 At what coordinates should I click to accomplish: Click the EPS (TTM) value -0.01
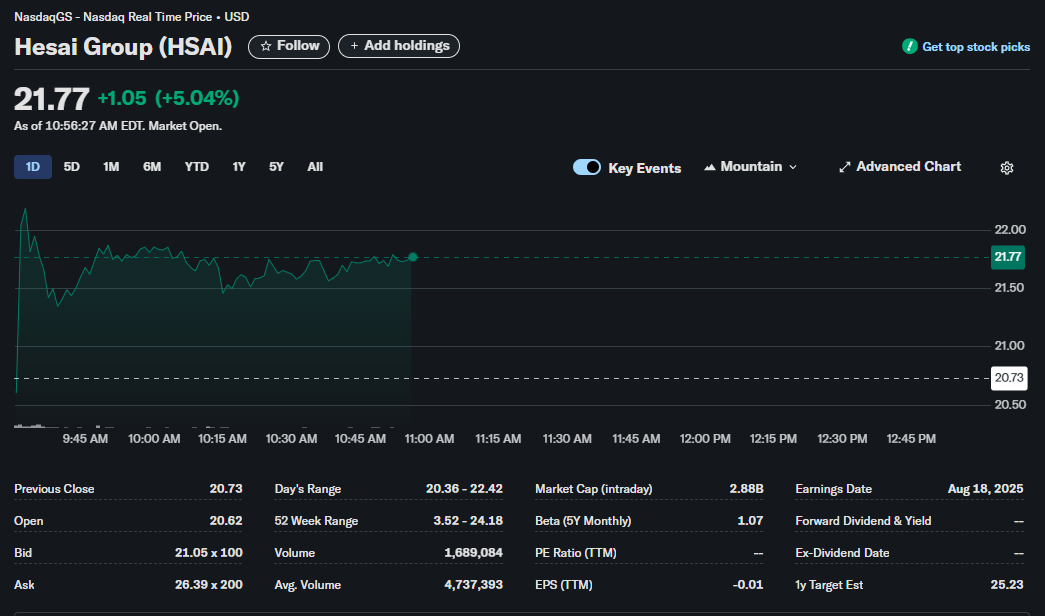[748, 585]
